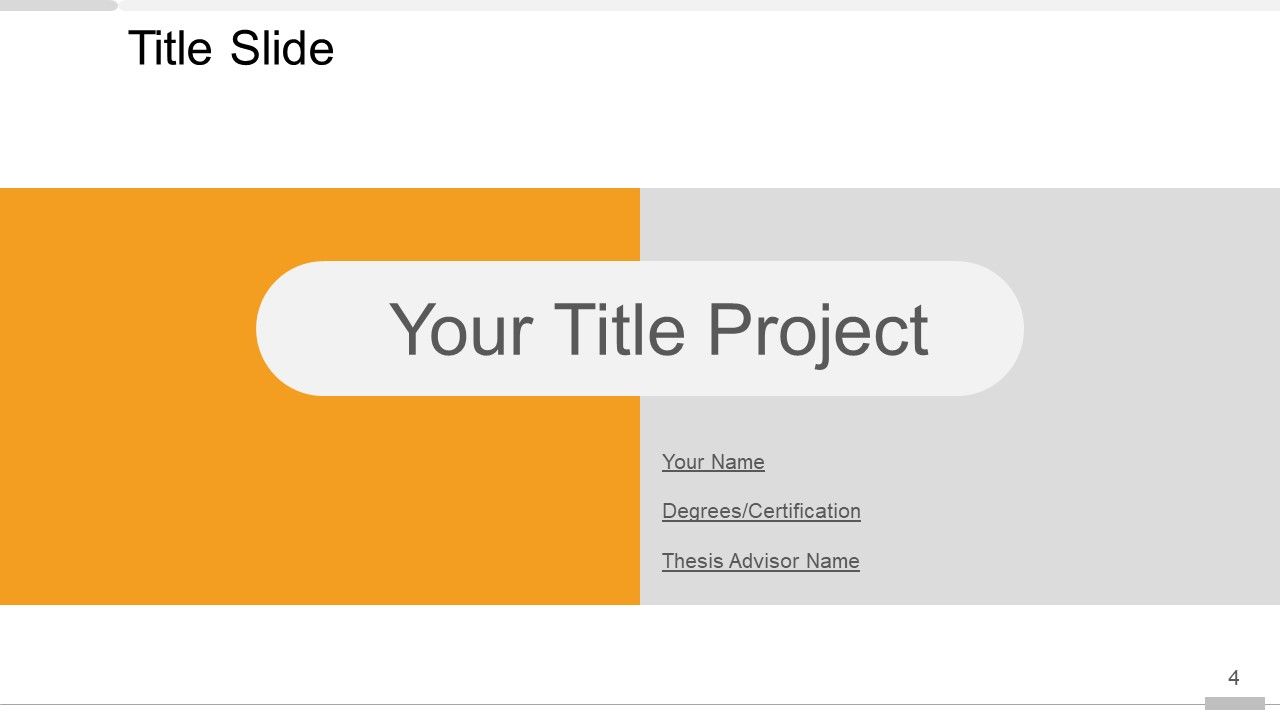1280x720 pixels.
Task: Click the word "Title" in the pill banner
Action: [x=619, y=330]
